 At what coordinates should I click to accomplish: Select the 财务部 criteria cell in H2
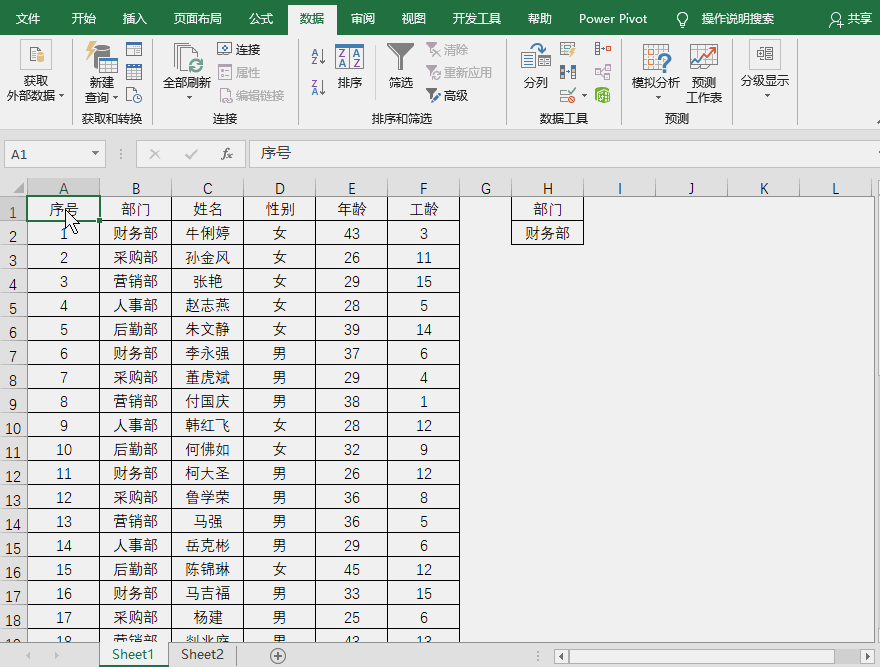coord(547,231)
